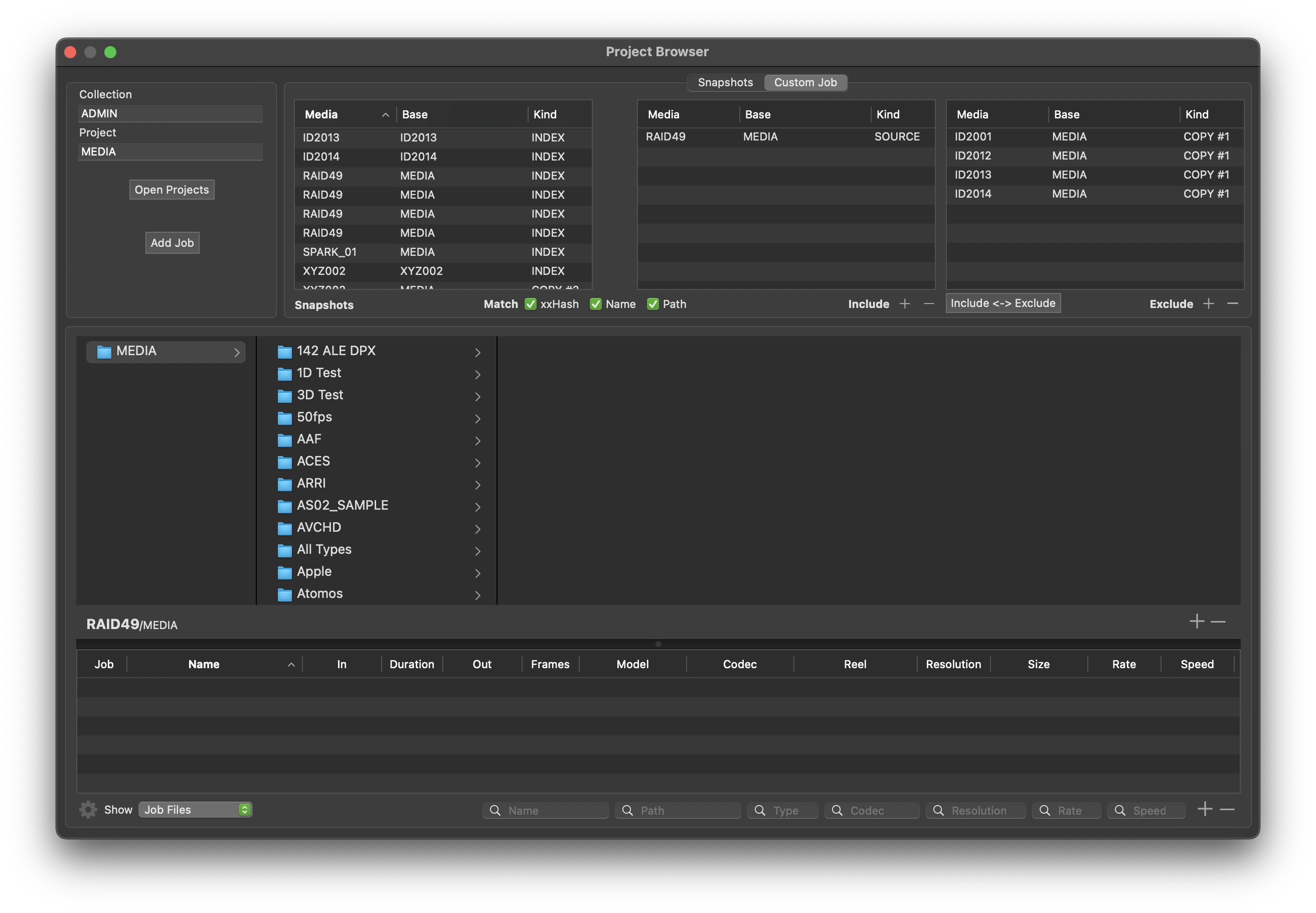
Task: Click the plus icon on RAID49/MEDIA bar
Action: tap(1197, 621)
